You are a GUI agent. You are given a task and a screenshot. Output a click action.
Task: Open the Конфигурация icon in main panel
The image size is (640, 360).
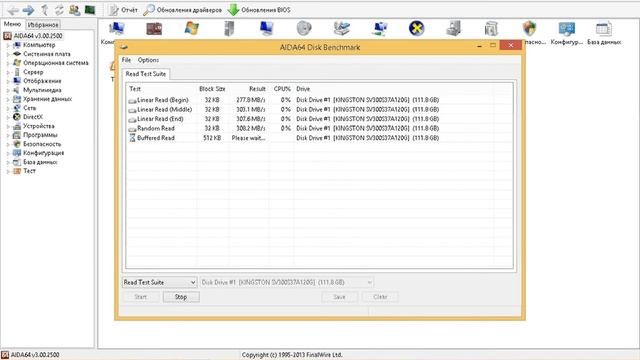pos(567,33)
